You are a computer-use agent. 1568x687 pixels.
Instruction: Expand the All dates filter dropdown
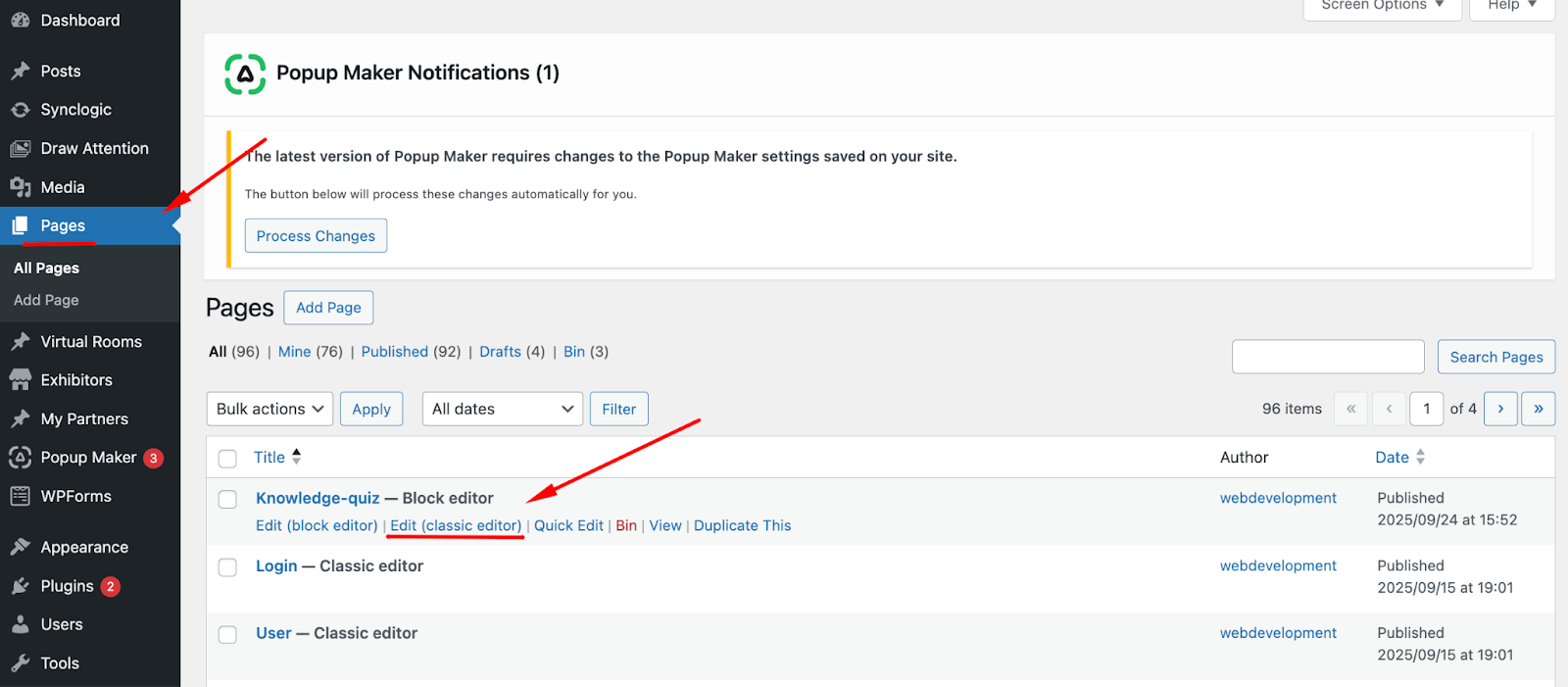pyautogui.click(x=502, y=409)
